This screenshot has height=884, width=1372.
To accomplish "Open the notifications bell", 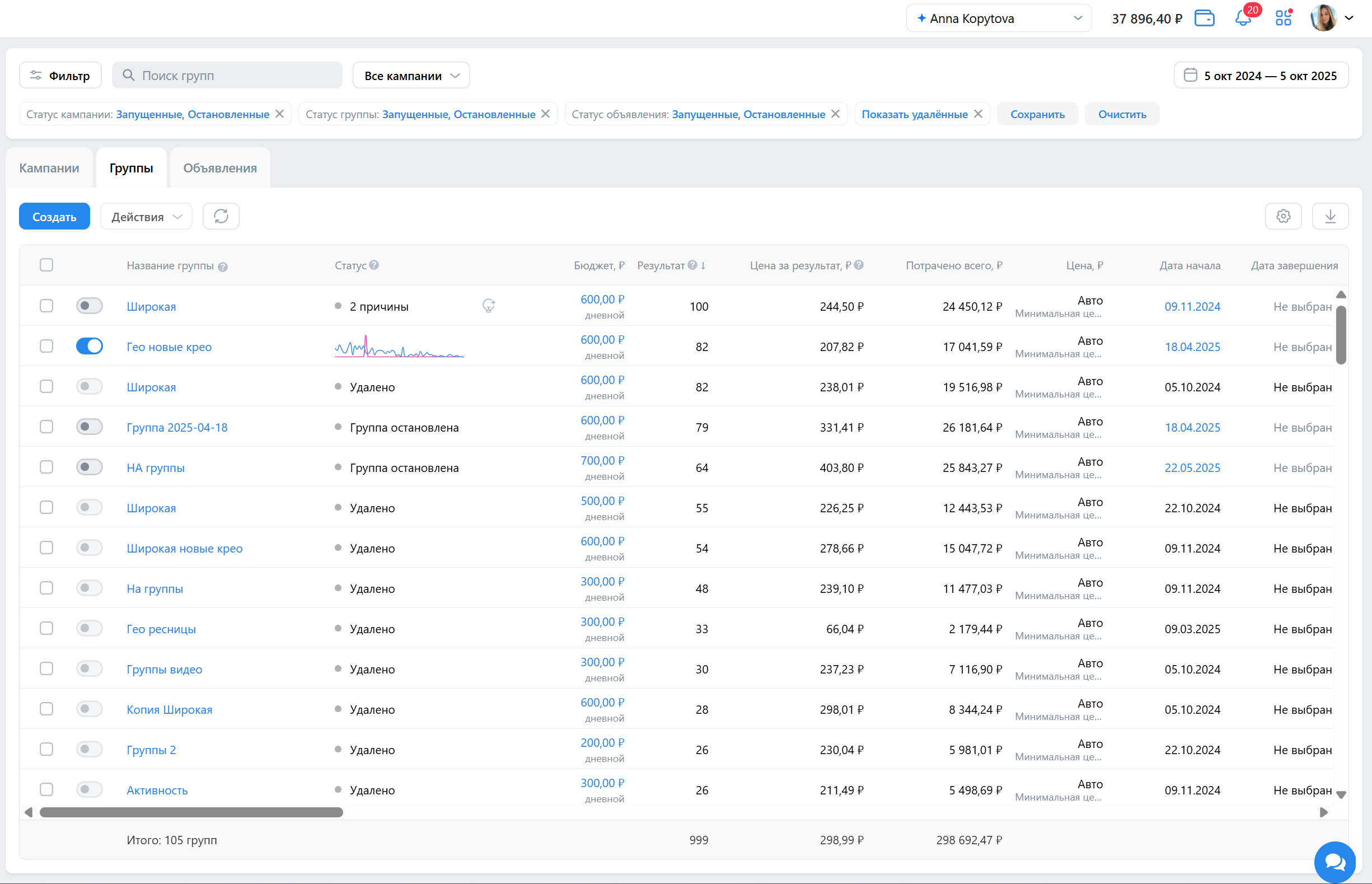I will [1243, 18].
